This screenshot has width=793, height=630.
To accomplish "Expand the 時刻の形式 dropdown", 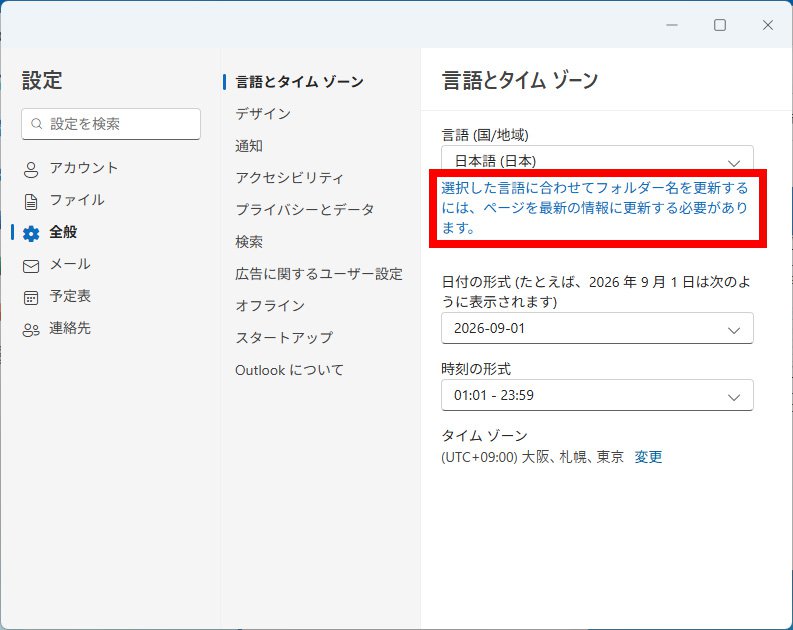I will 596,395.
